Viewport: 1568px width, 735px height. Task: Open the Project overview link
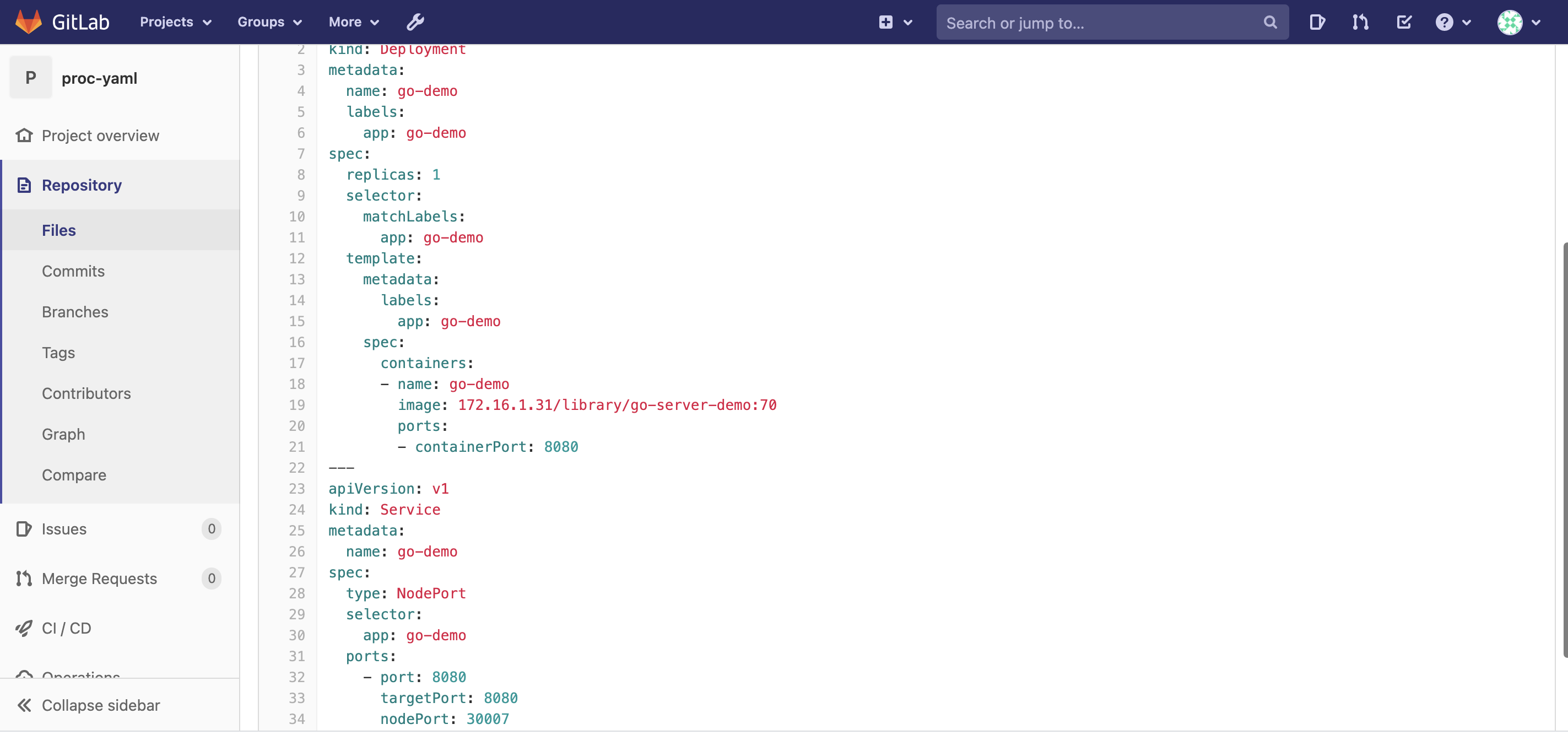pos(100,135)
